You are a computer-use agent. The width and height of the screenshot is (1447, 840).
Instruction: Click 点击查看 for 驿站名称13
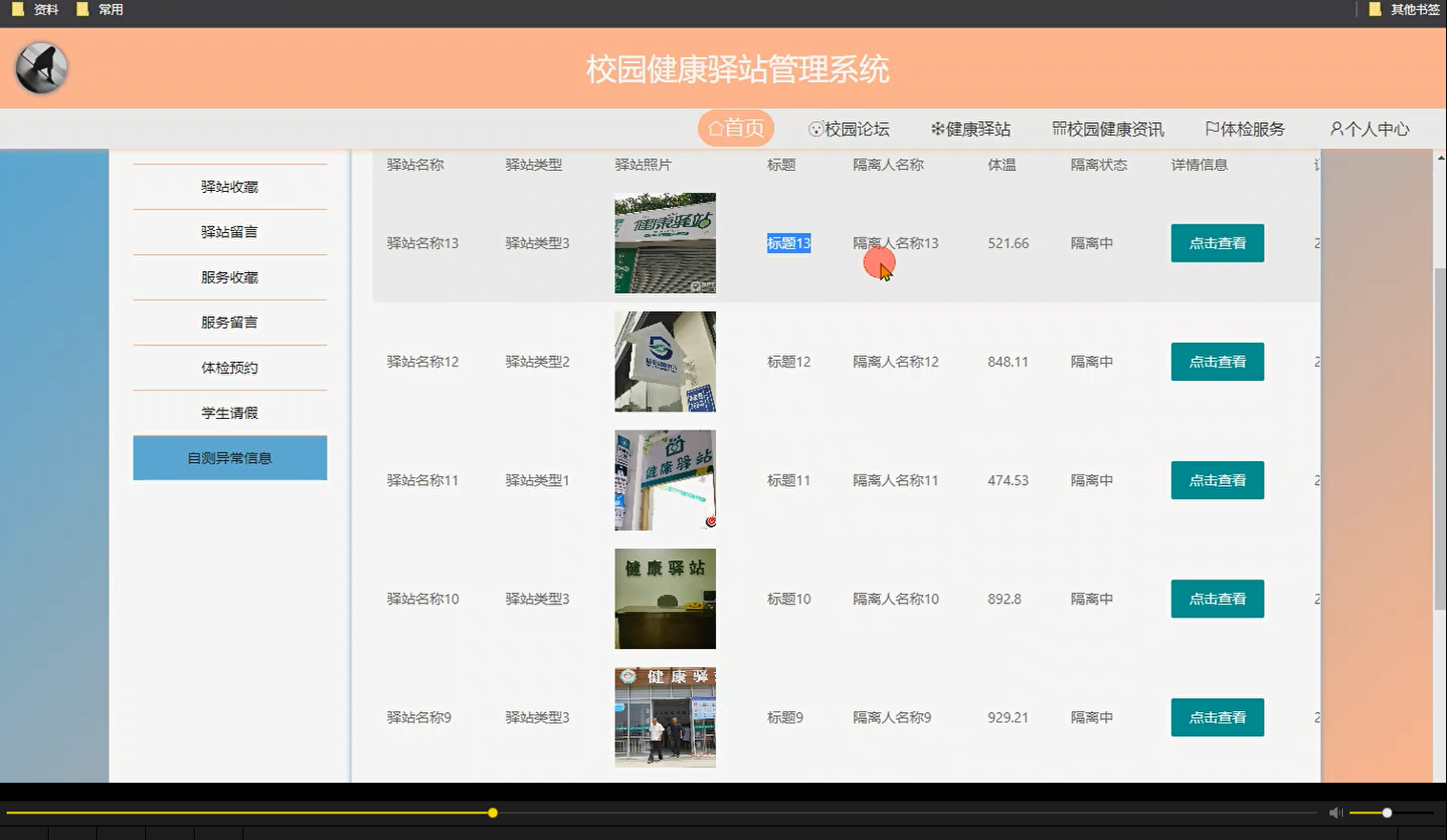click(1217, 242)
